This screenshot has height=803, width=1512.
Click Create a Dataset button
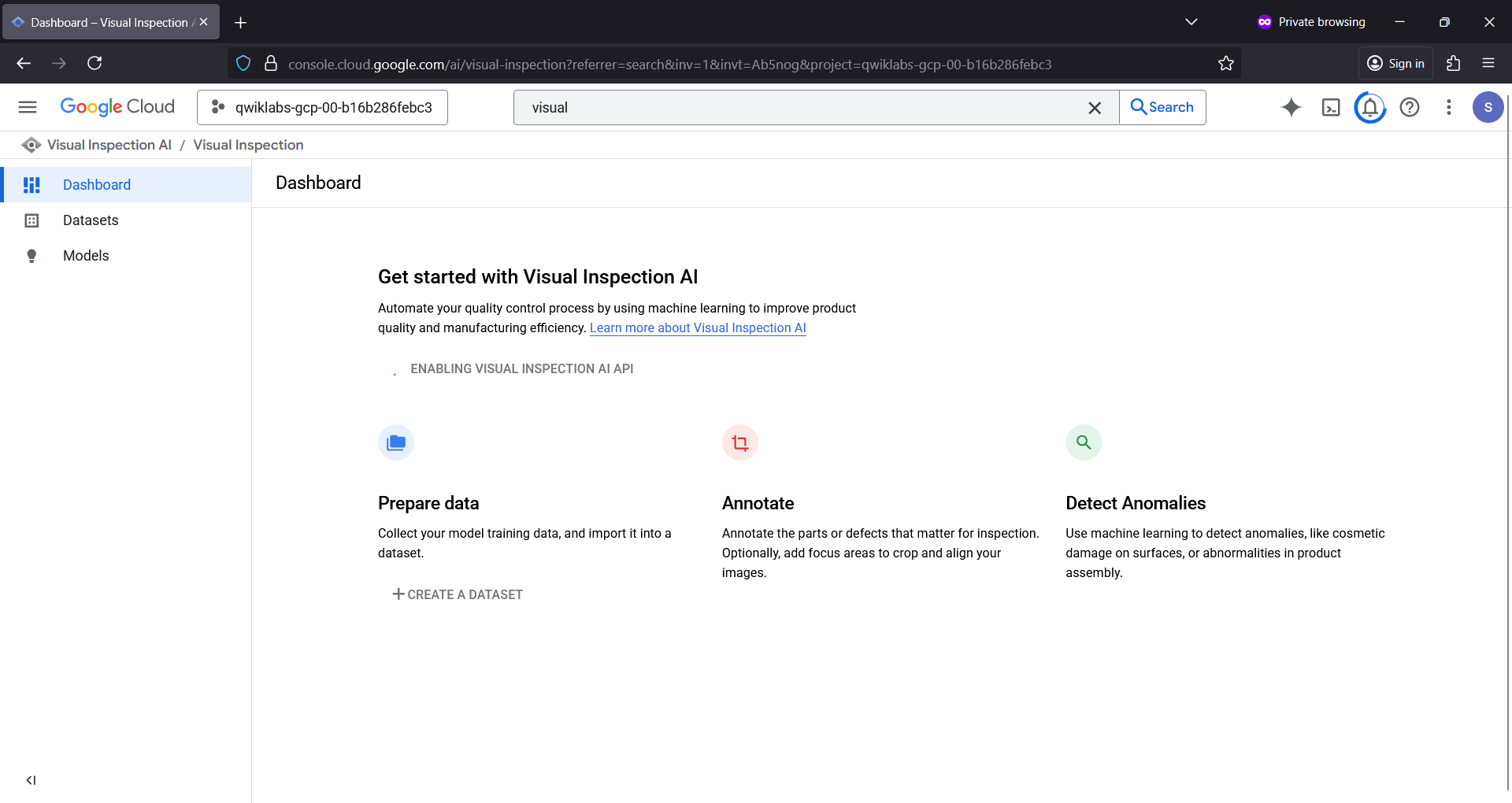458,594
